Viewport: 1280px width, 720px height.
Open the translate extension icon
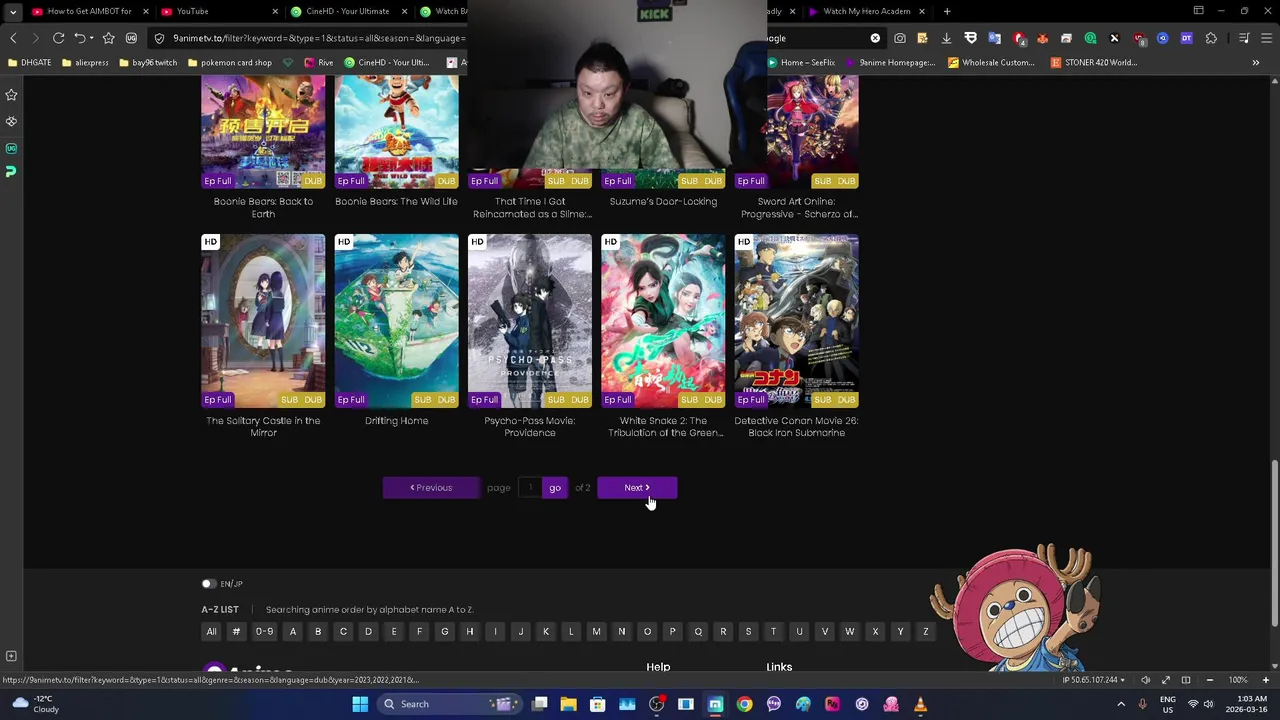[994, 38]
